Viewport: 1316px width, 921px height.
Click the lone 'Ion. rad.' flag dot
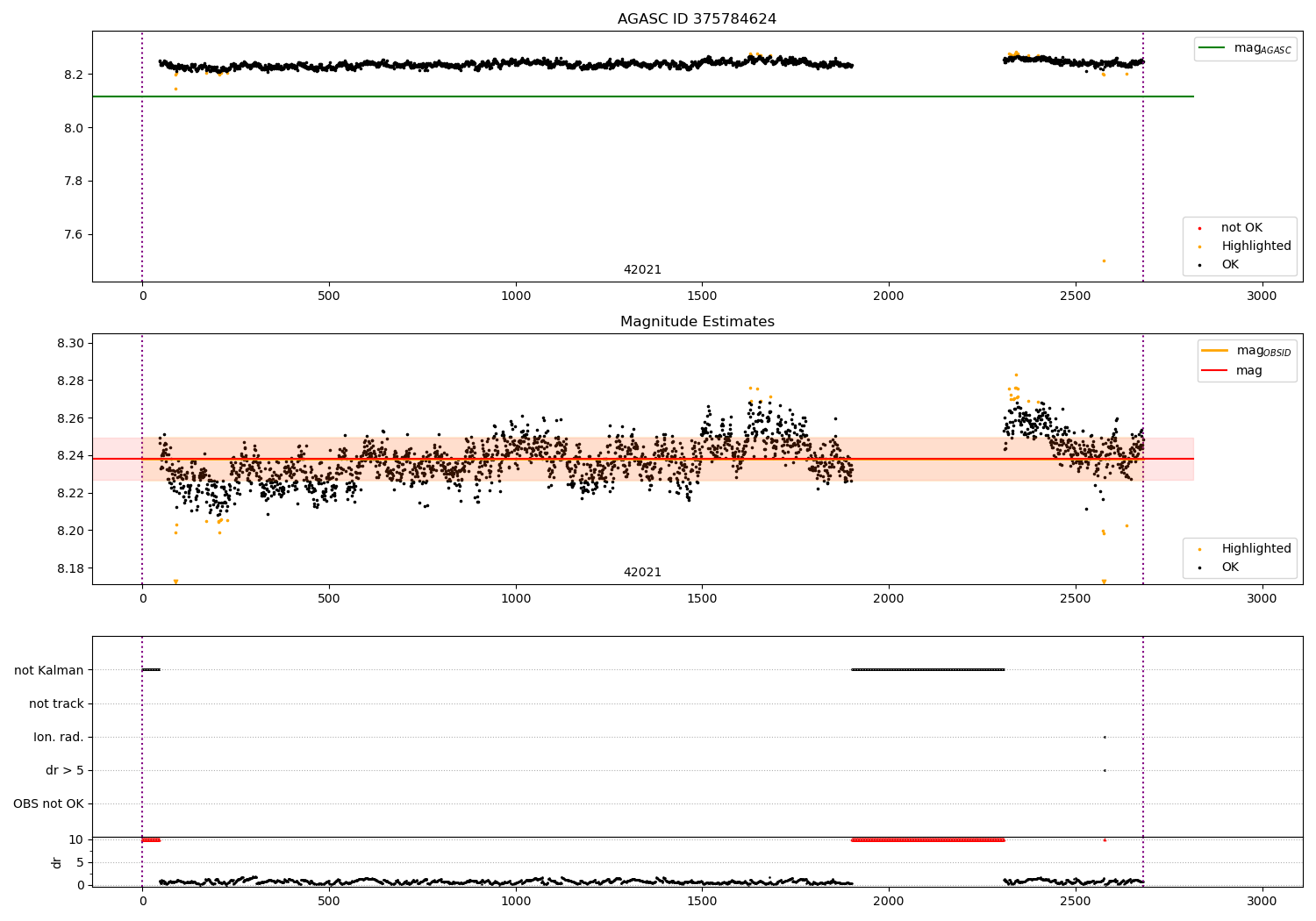coord(1105,737)
